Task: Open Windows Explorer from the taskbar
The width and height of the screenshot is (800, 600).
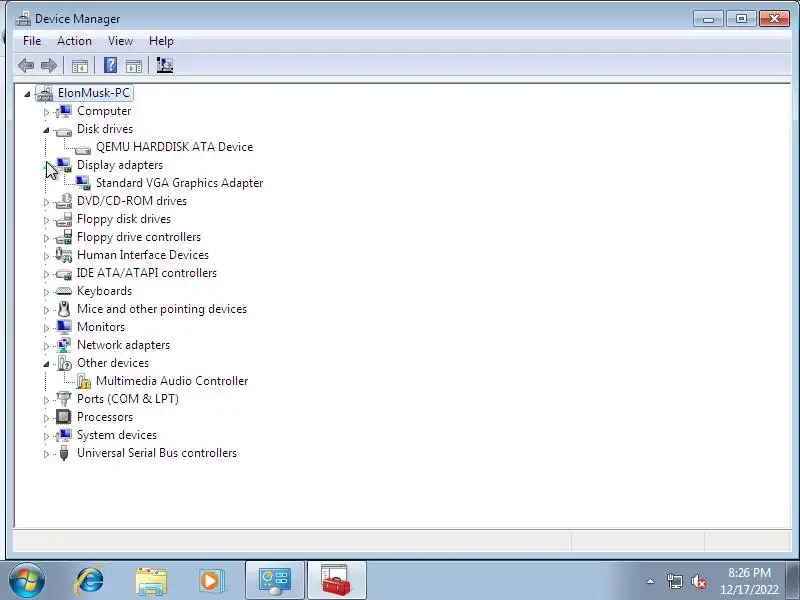Action: 151,581
